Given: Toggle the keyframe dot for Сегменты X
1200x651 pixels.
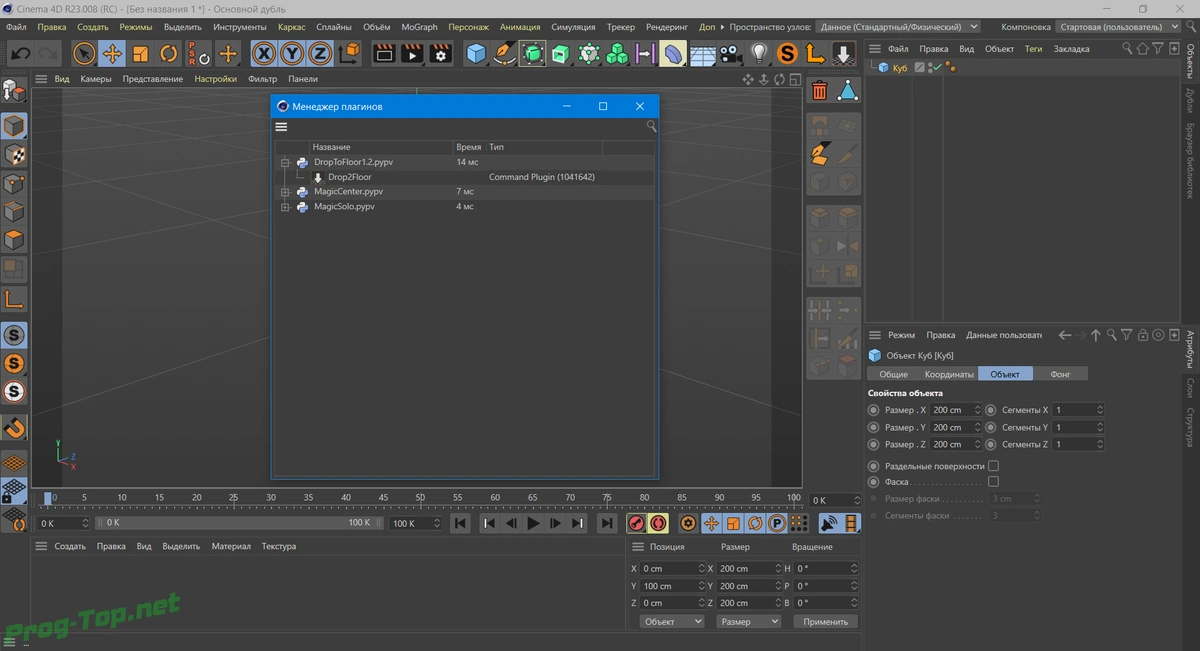Looking at the screenshot, I should (991, 410).
